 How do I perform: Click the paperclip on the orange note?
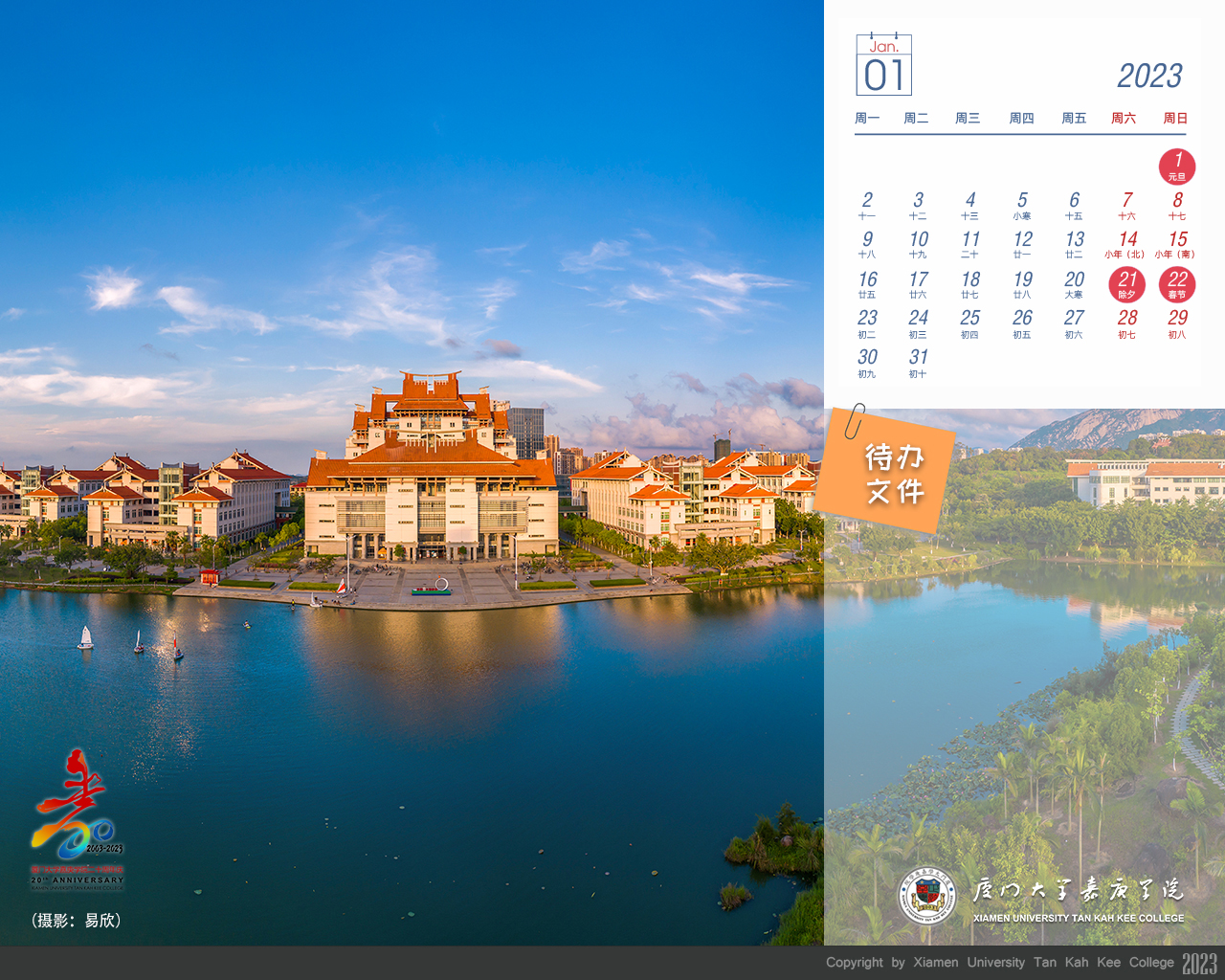[853, 421]
